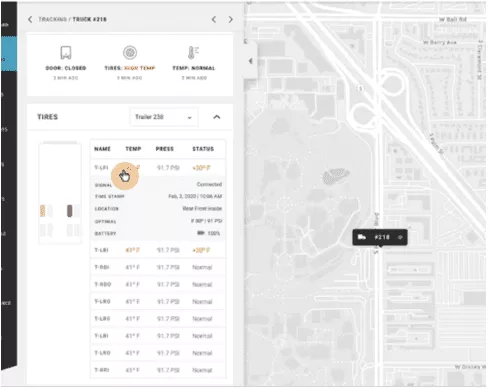Click the locate target icon in #218 marker
This screenshot has height=389, width=489.
click(x=400, y=237)
